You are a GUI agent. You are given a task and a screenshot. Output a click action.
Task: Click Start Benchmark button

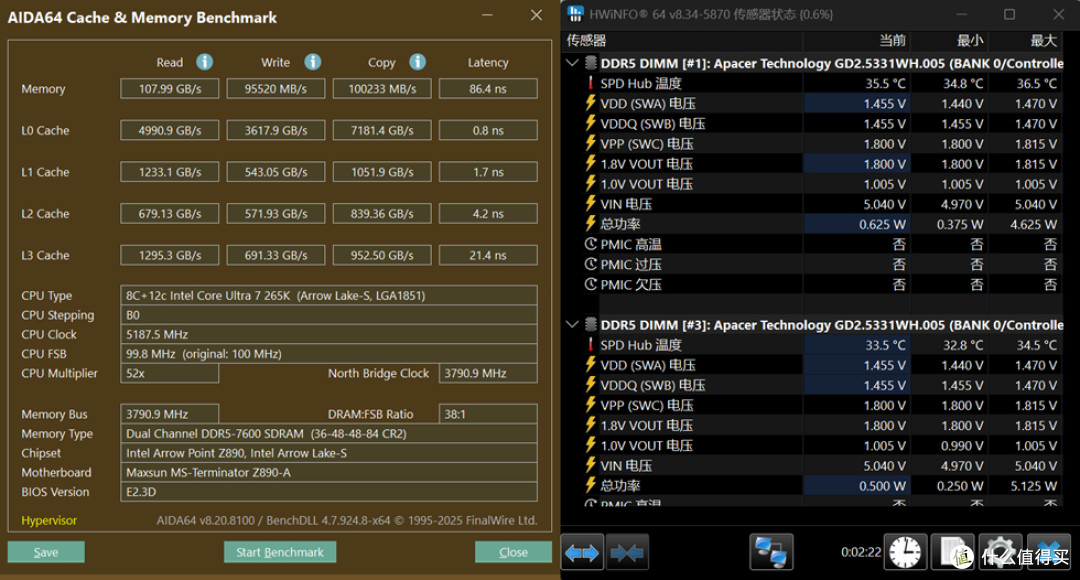(x=280, y=552)
